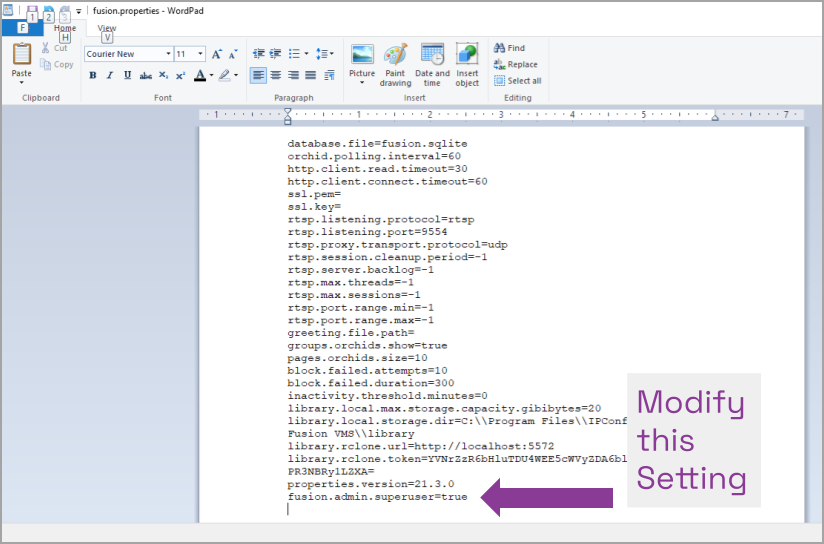Viewport: 824px width, 544px height.
Task: Click the library.rclone.url=http://localhost:5572 line
Action: pos(421,446)
